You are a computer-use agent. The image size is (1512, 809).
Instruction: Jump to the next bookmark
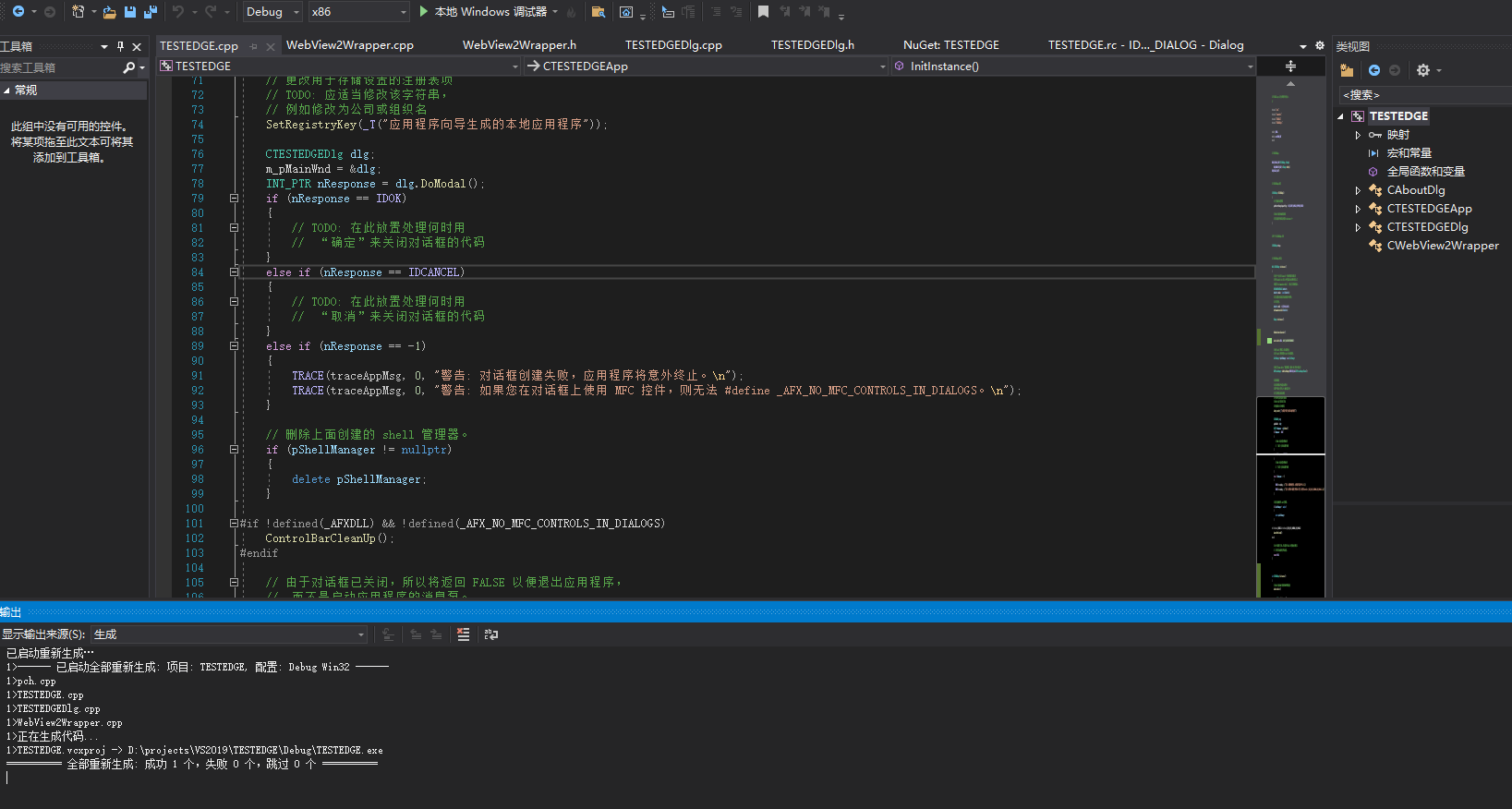pos(804,11)
